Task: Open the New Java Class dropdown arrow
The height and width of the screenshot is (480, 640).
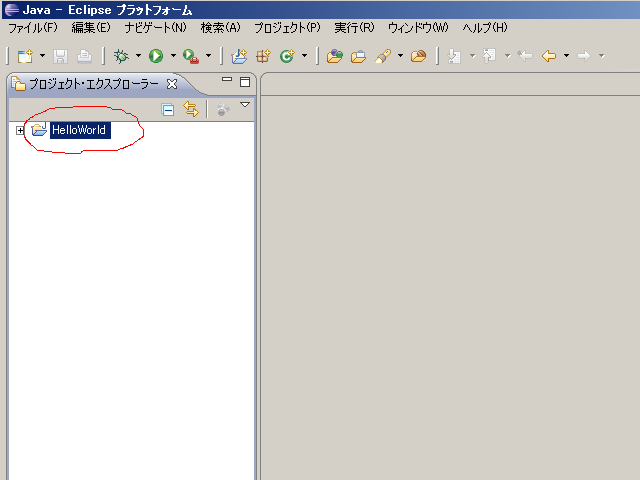Action: click(304, 56)
